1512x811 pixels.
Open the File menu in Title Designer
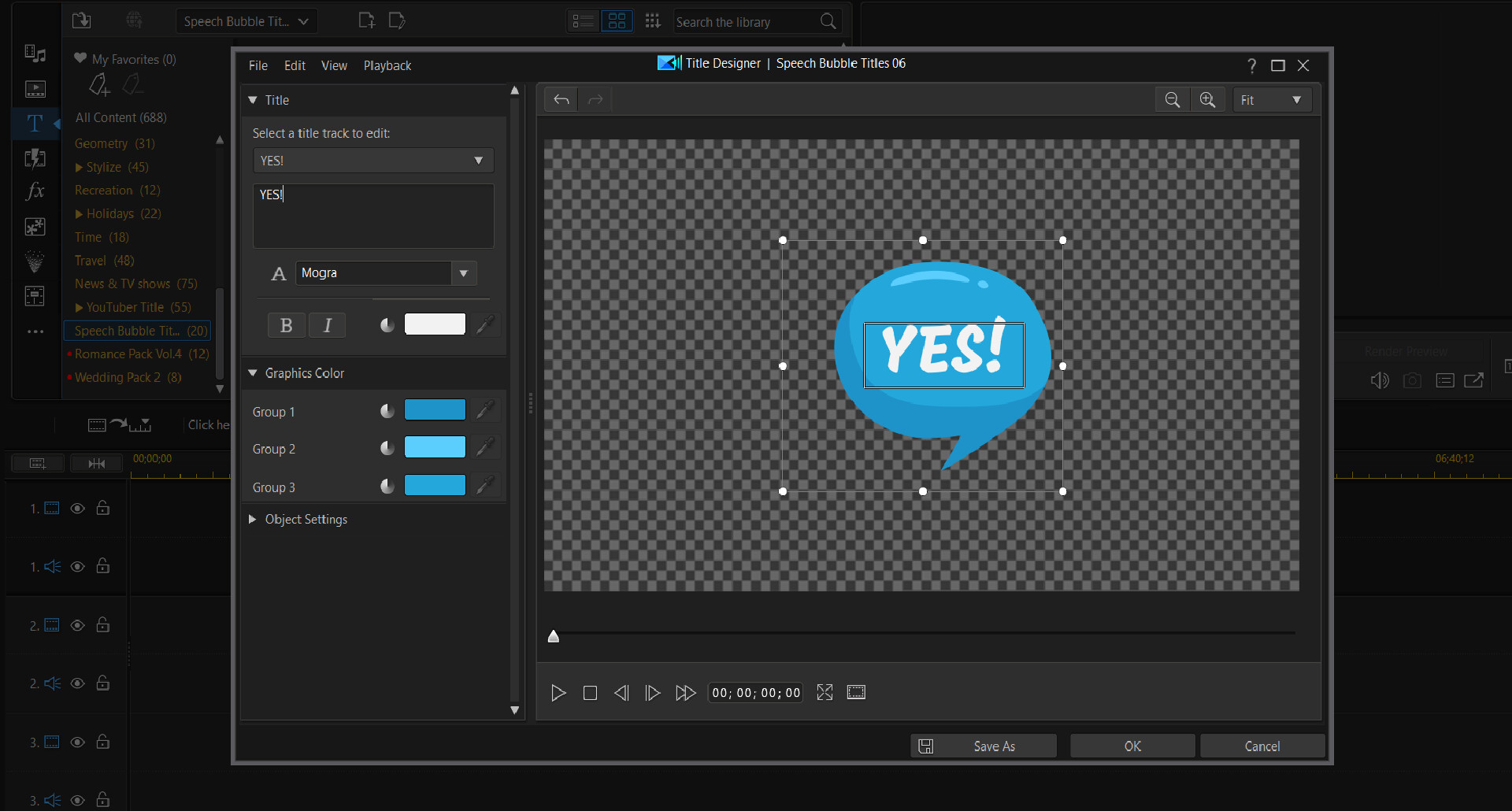(258, 65)
